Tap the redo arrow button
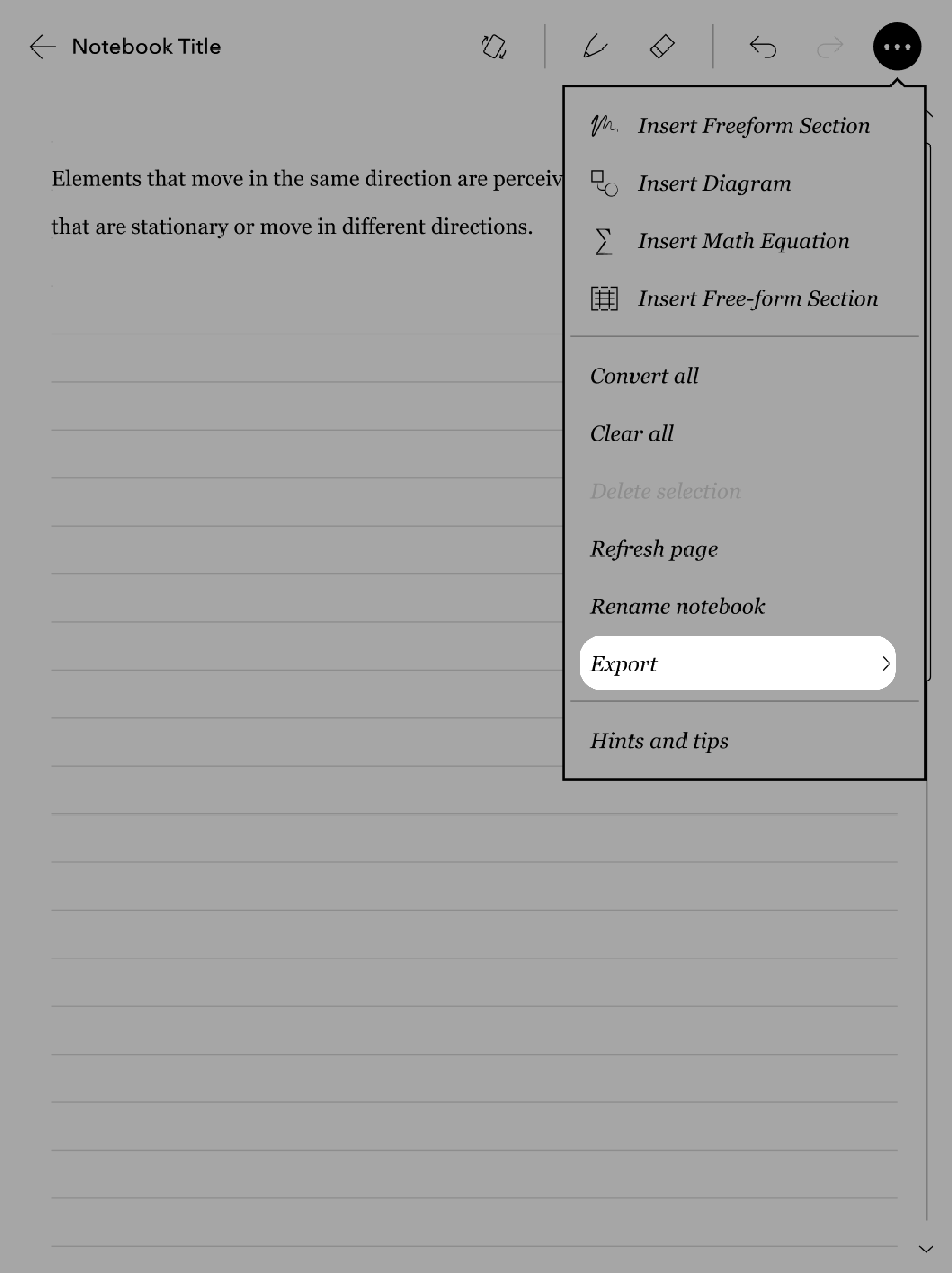The height and width of the screenshot is (1273, 952). [x=830, y=46]
